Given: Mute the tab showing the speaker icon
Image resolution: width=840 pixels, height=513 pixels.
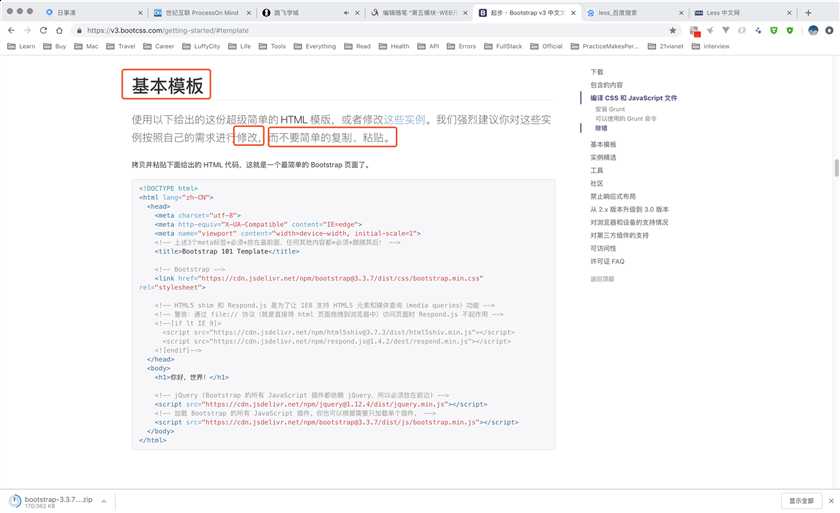Looking at the screenshot, I should [346, 12].
